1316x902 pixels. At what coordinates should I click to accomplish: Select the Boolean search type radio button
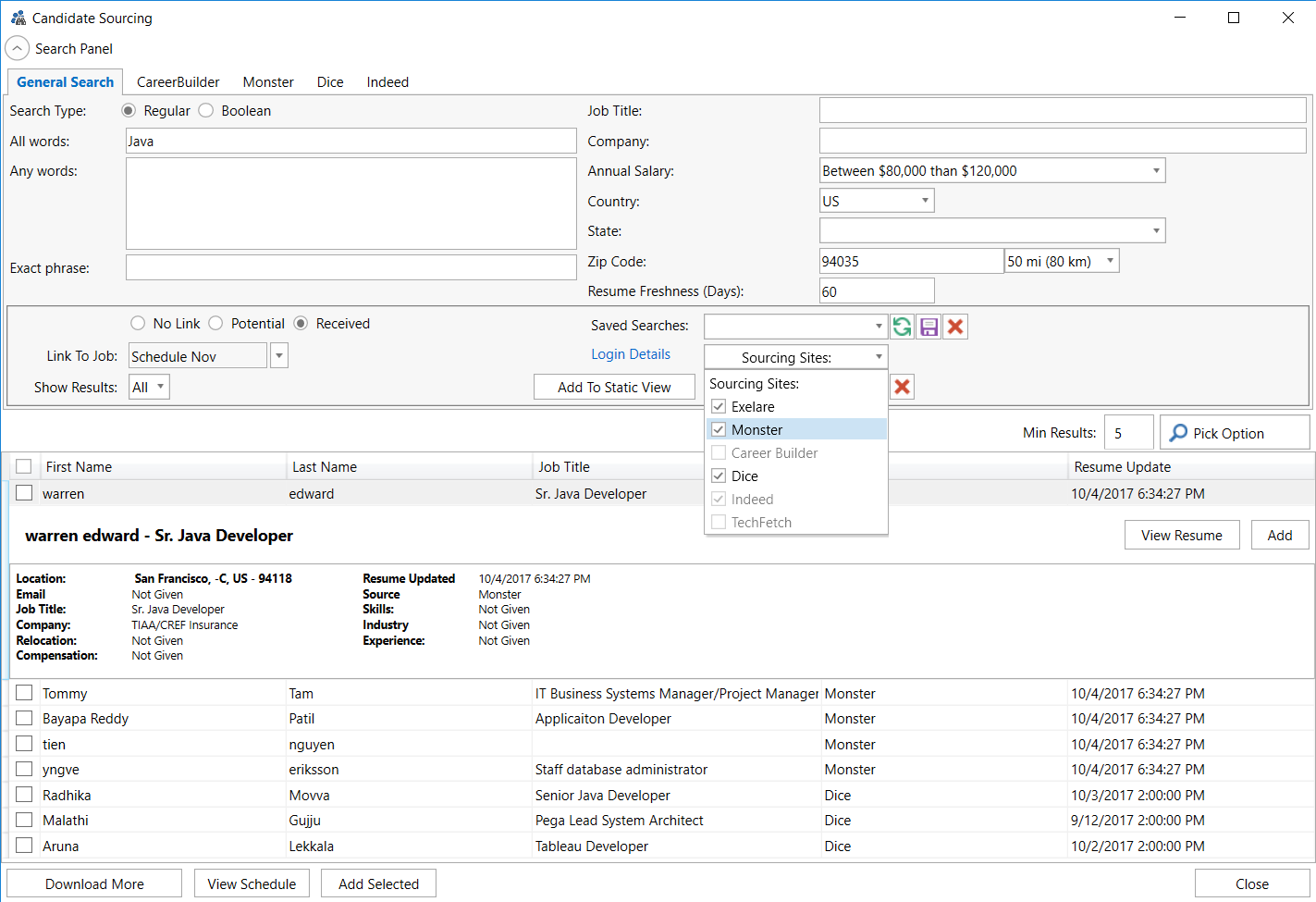tap(205, 111)
